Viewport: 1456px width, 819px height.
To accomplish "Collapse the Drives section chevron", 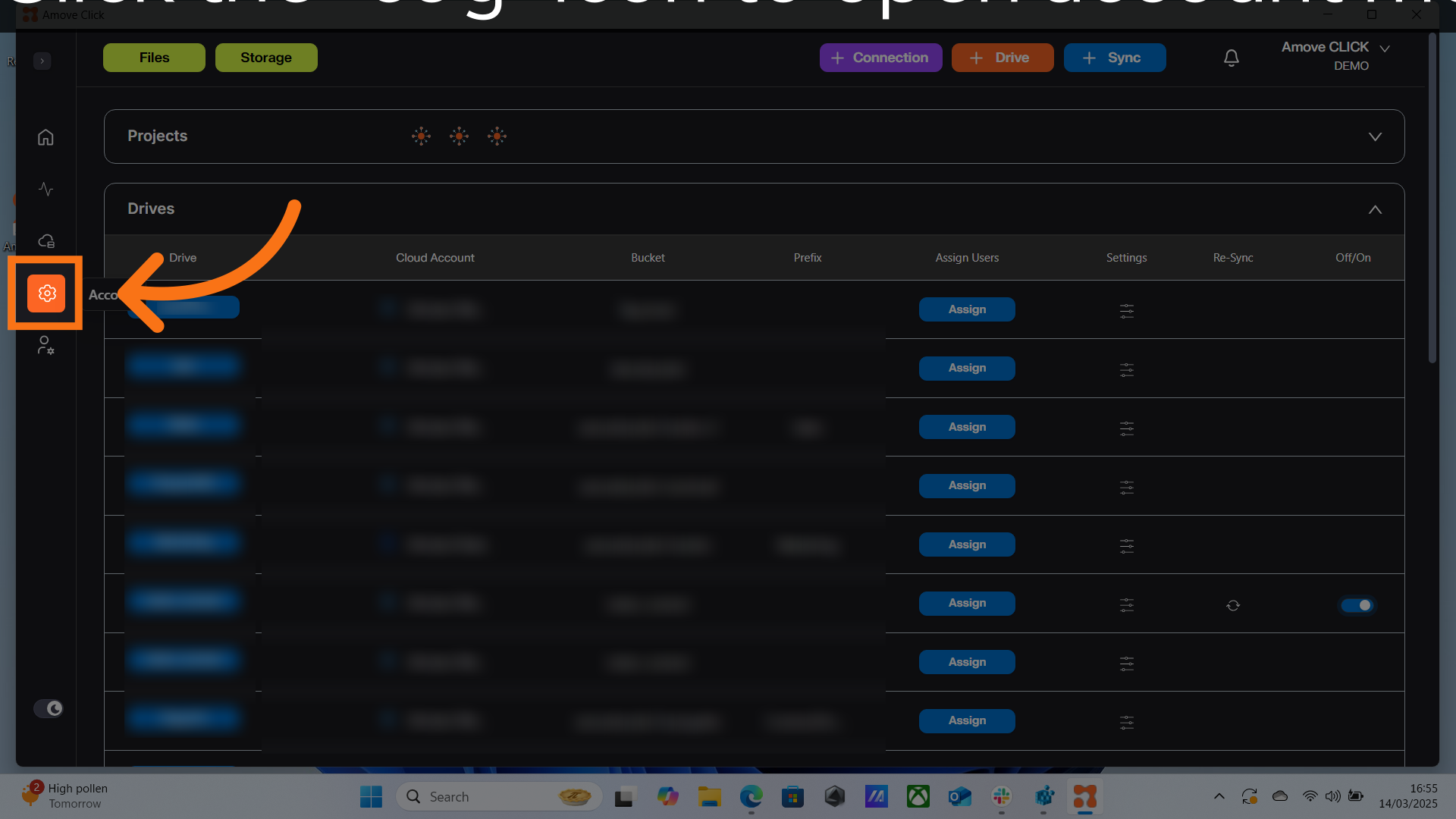I will tap(1375, 209).
